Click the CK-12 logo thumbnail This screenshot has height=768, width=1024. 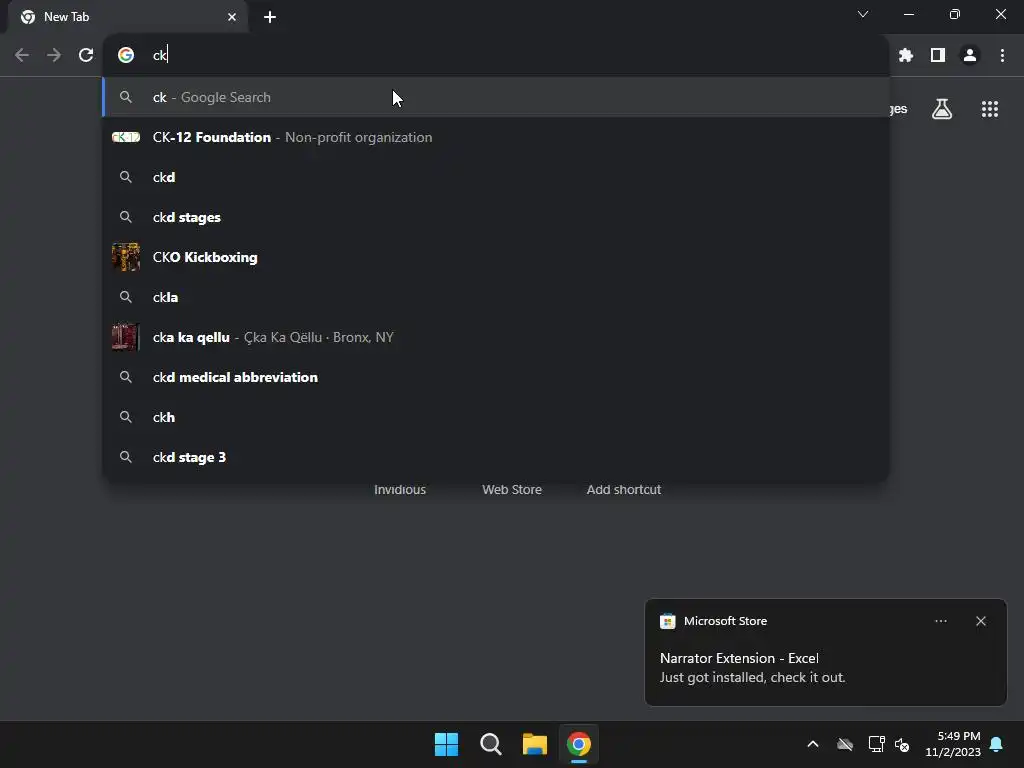[126, 137]
